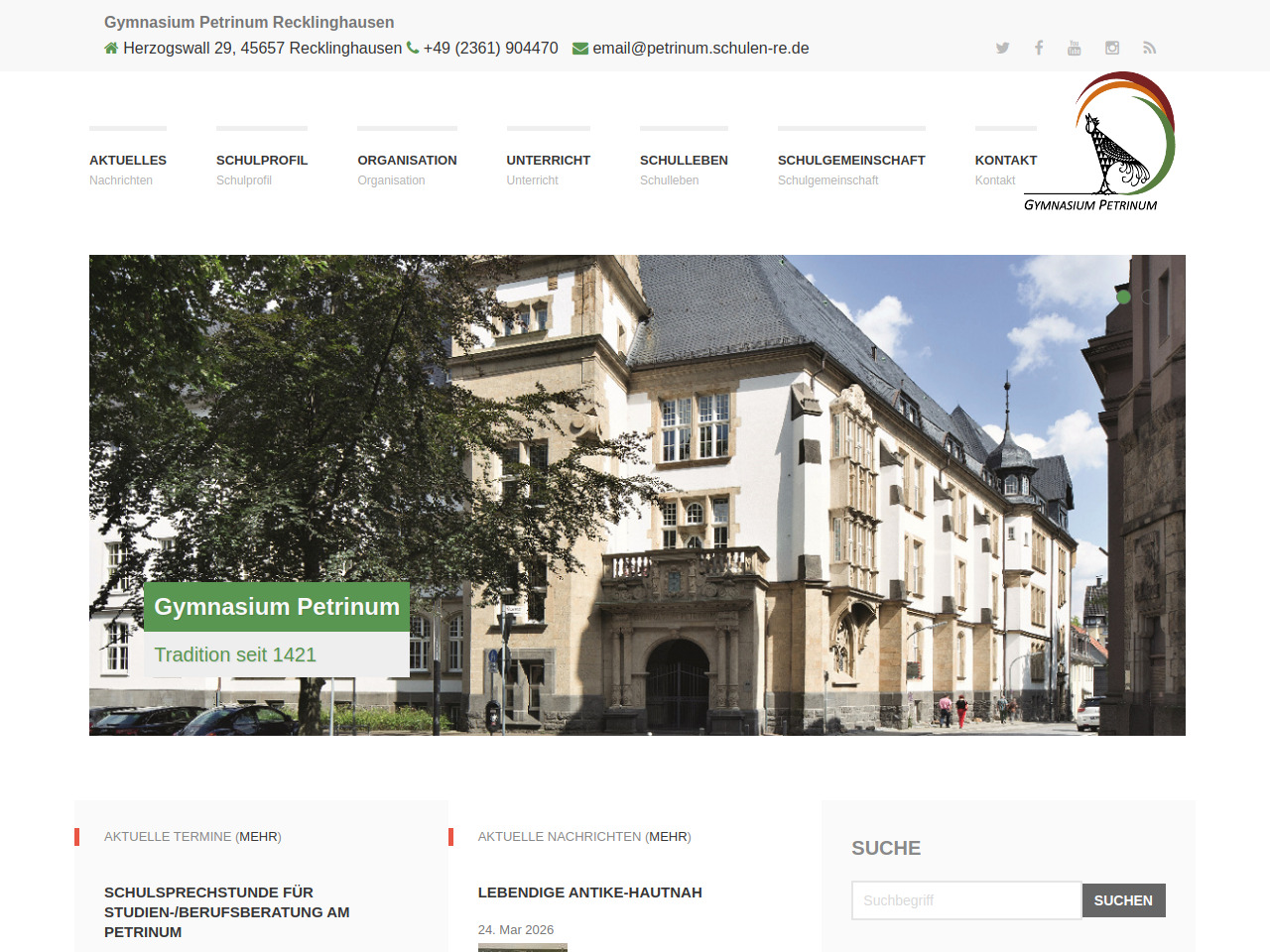The image size is (1270, 952).
Task: Click the green envelope email icon
Action: click(x=580, y=49)
